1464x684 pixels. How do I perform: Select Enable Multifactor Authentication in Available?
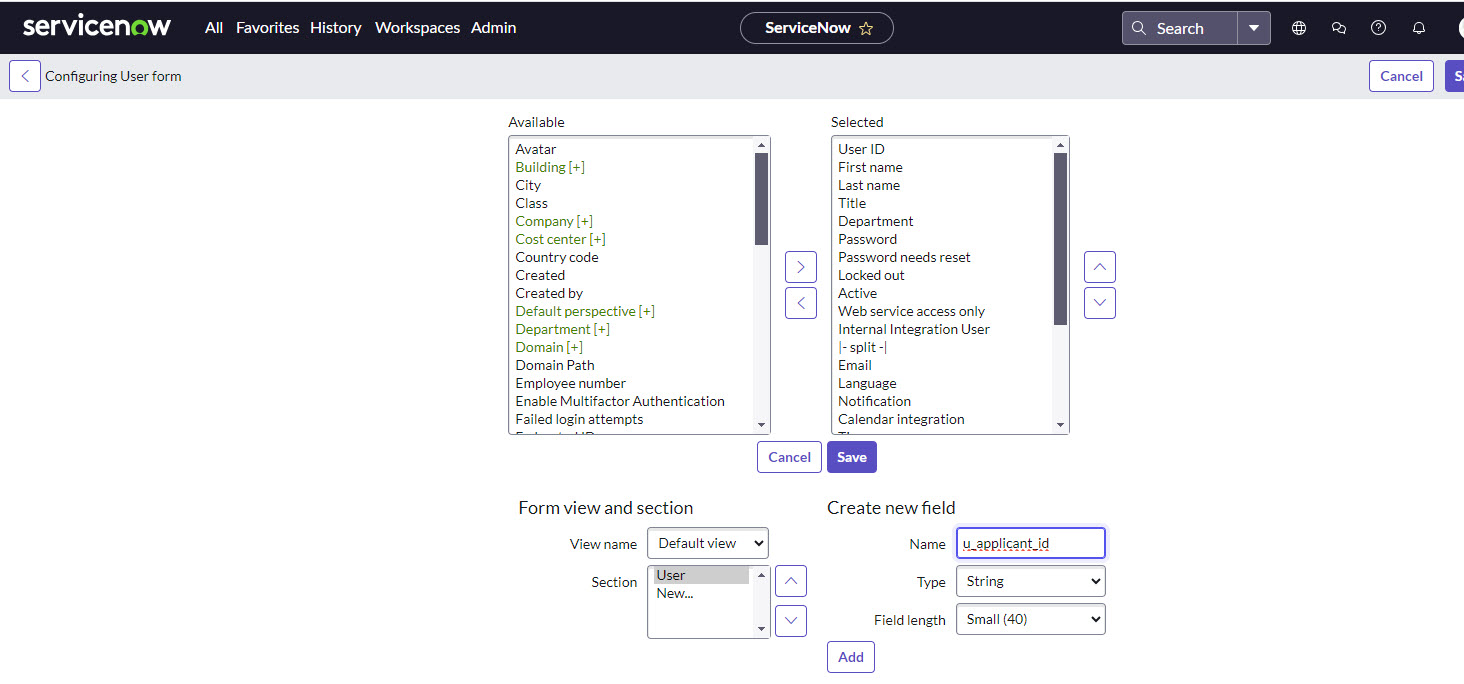tap(620, 401)
